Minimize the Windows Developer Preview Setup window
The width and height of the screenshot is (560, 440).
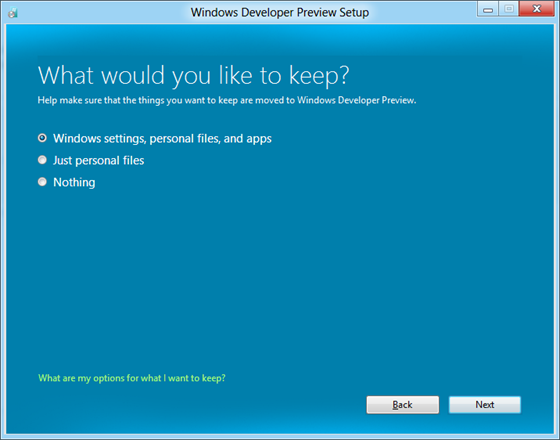(488, 10)
